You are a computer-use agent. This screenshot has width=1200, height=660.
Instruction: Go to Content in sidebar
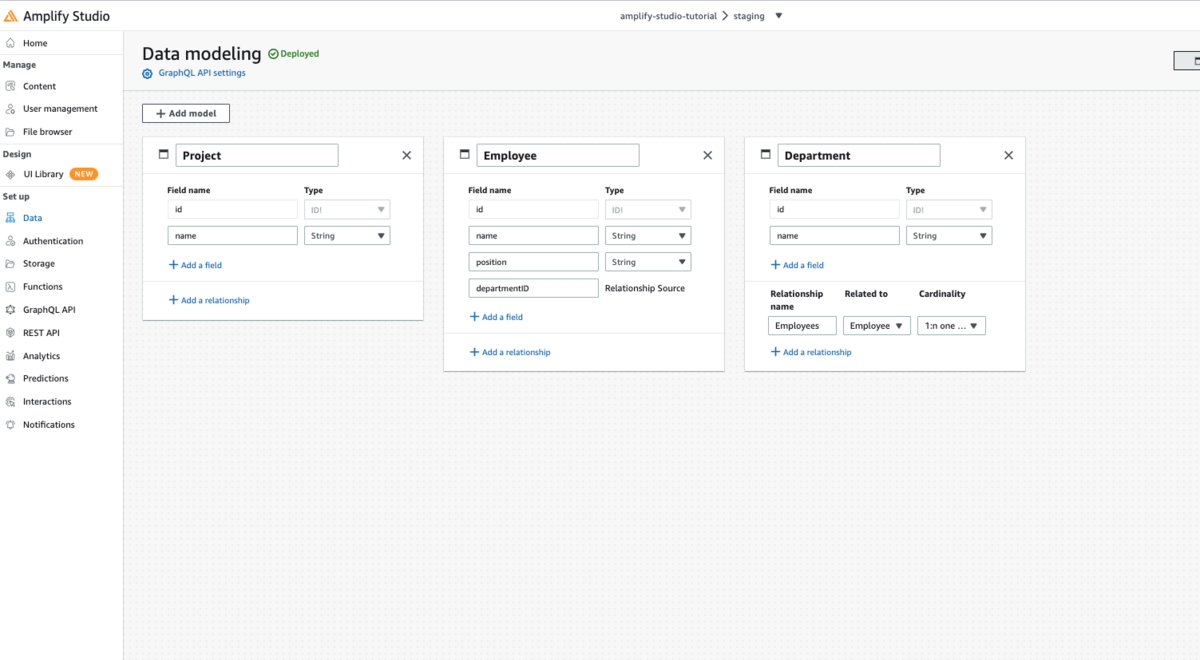(40, 86)
